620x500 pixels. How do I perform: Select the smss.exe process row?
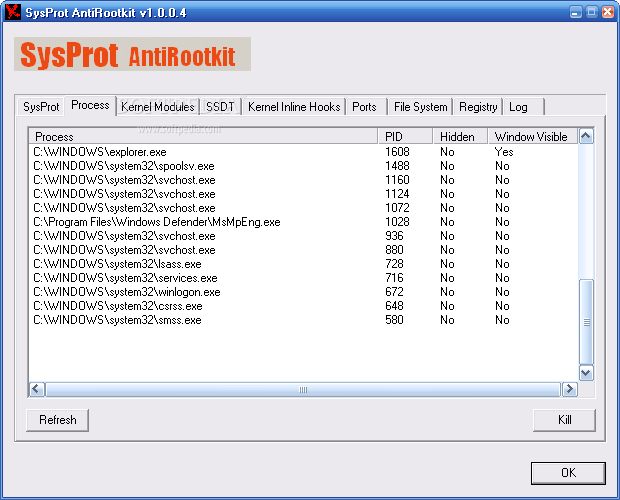coord(303,320)
